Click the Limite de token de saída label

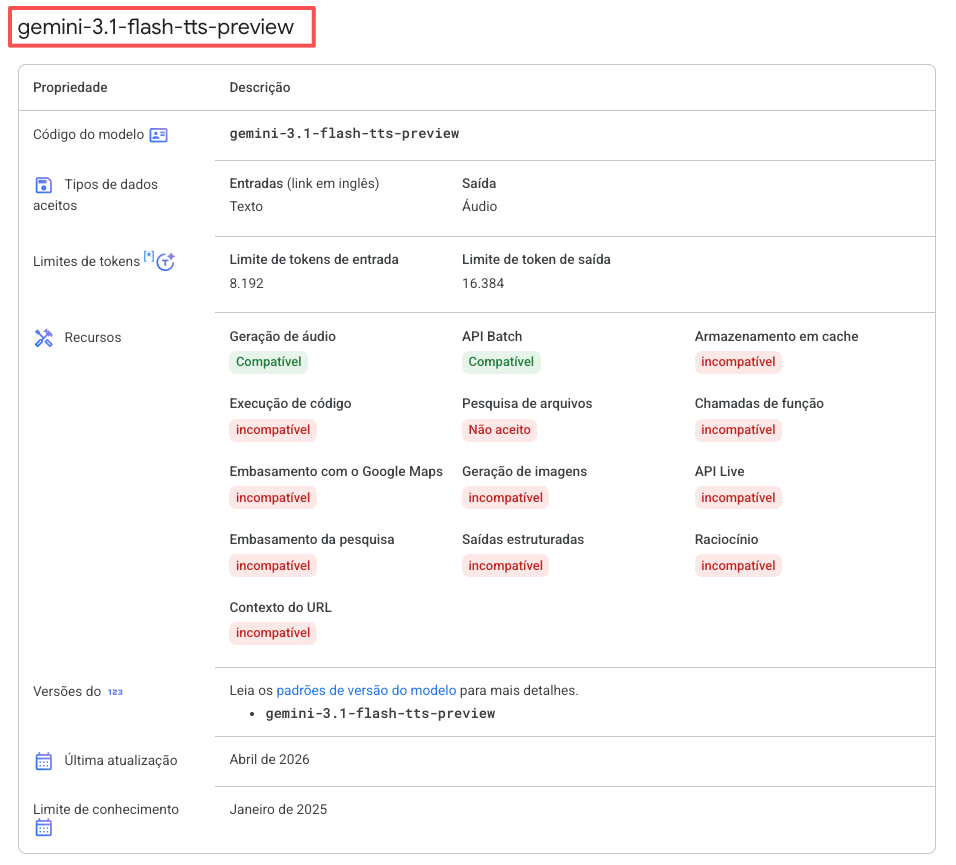point(537,260)
